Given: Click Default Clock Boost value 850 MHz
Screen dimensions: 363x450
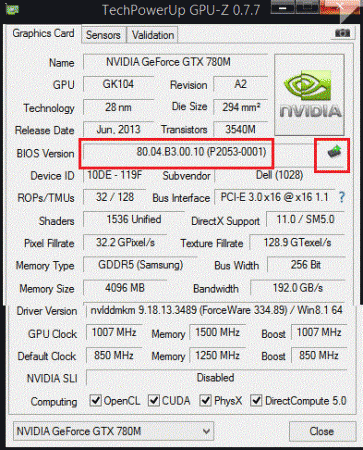Looking at the screenshot, I should [319, 355].
